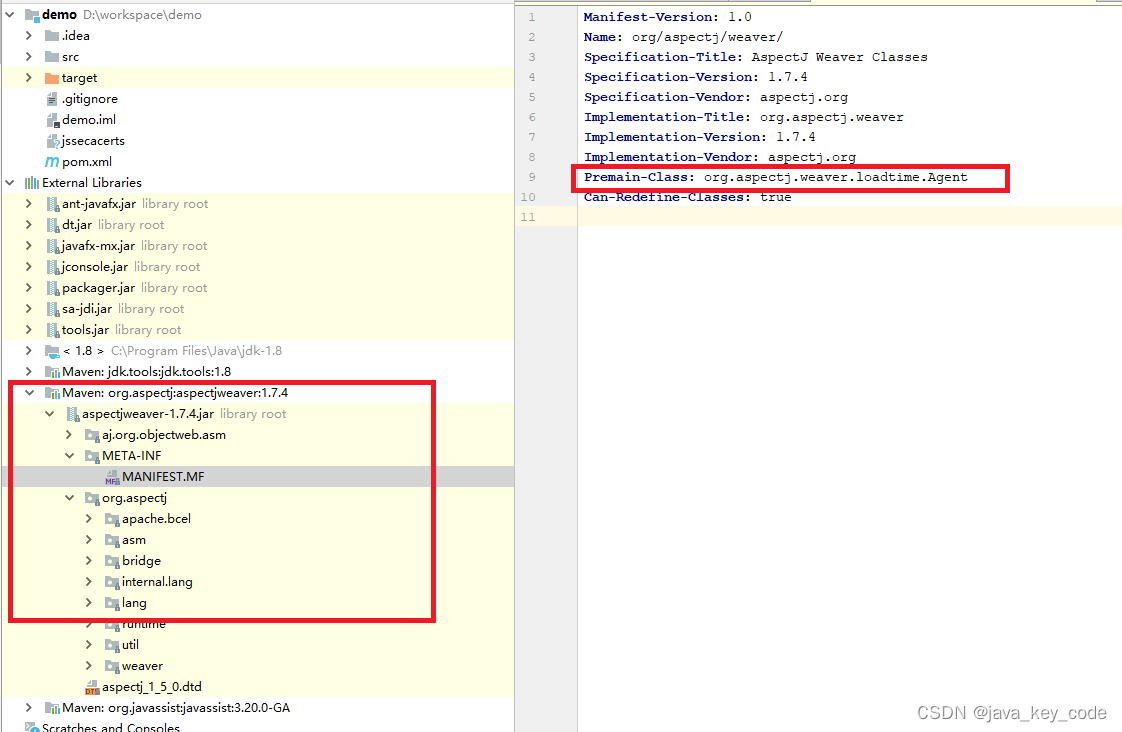Click the packager.jar archive icon
Image resolution: width=1122 pixels, height=732 pixels.
[x=52, y=288]
